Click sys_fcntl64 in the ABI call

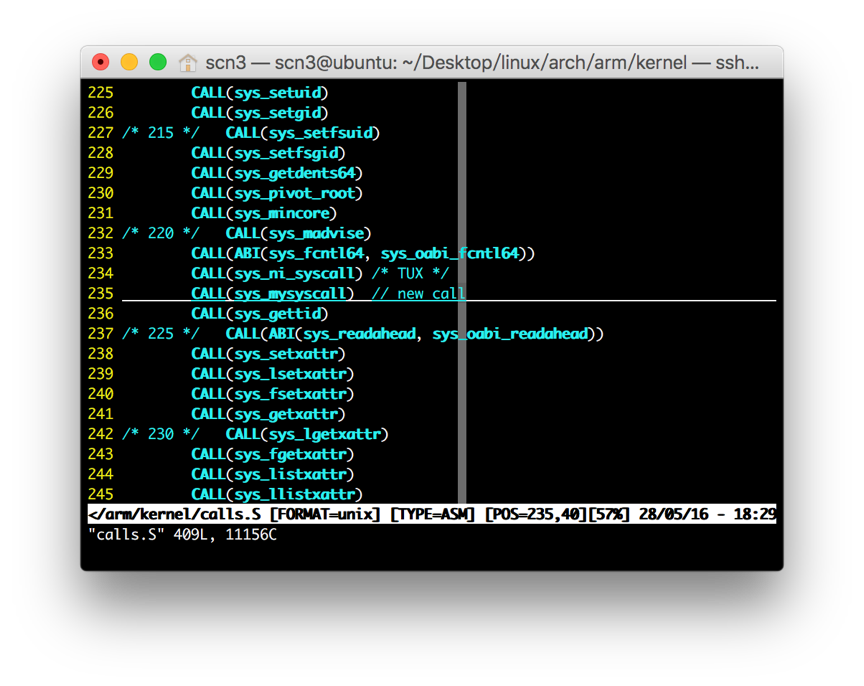coord(316,253)
